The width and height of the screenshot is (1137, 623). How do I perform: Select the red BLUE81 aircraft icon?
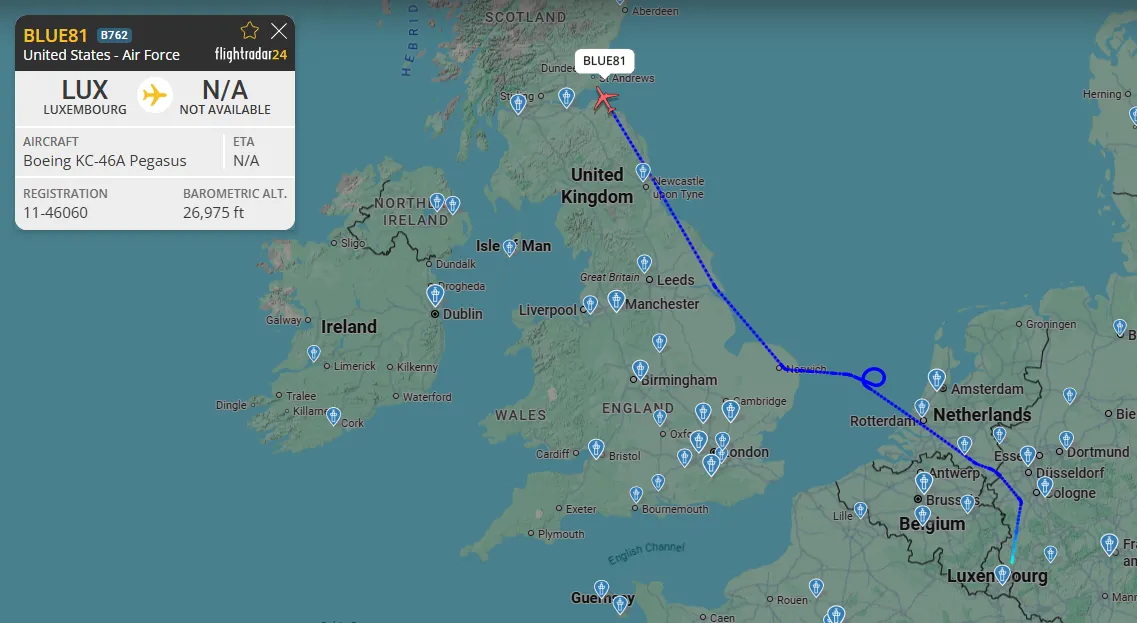tap(605, 99)
